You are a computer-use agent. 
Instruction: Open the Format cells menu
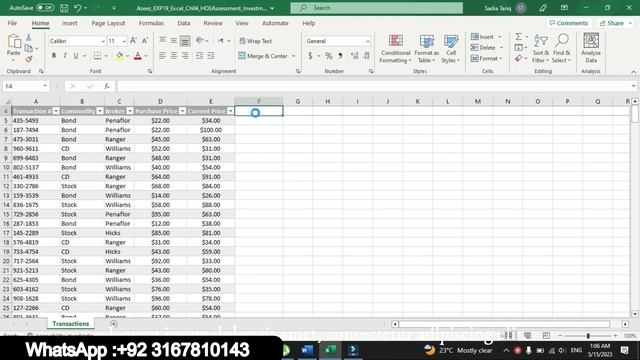(x=486, y=59)
